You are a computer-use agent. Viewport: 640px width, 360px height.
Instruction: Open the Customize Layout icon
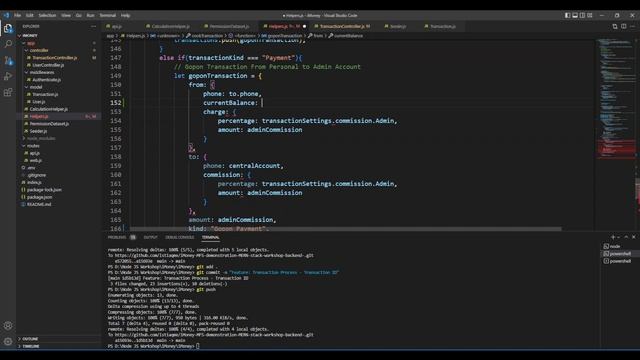(x=589, y=15)
